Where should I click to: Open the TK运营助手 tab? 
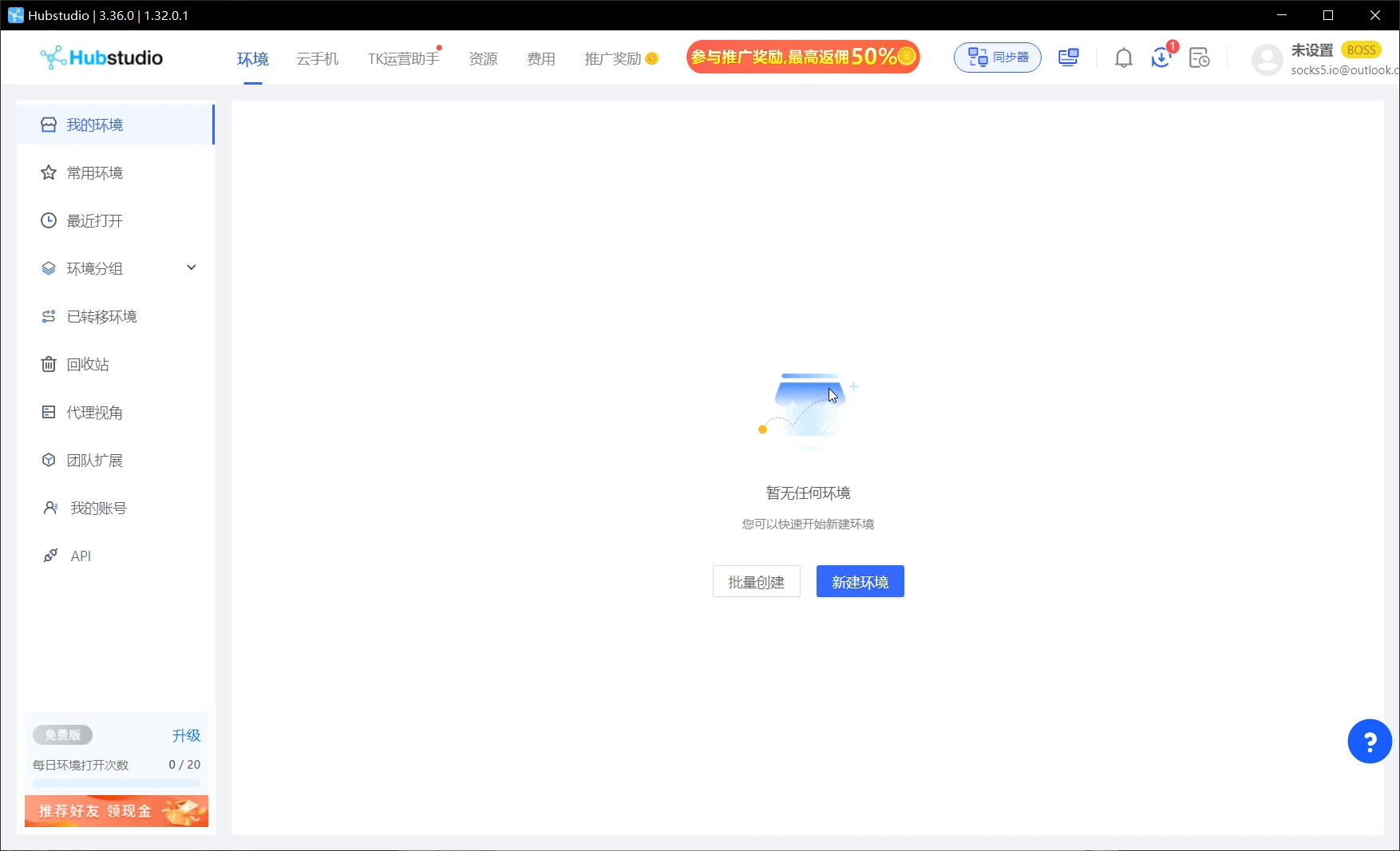coord(404,59)
